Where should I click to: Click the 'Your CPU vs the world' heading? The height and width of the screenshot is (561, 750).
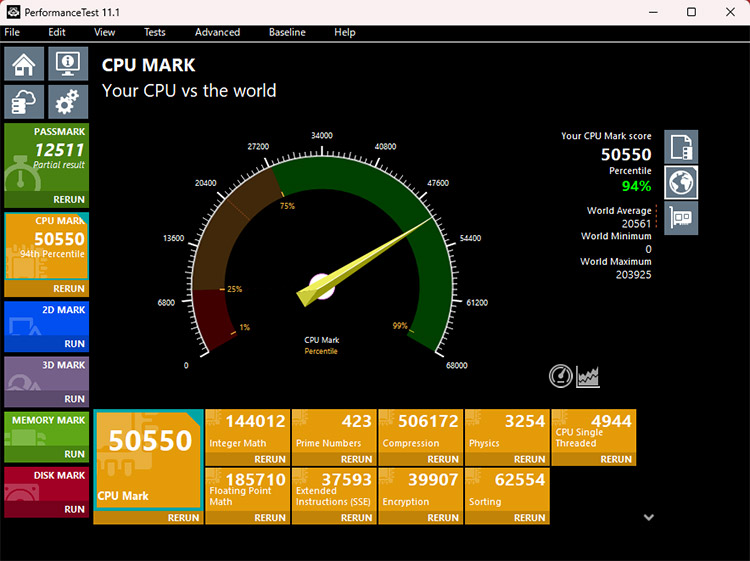click(189, 91)
